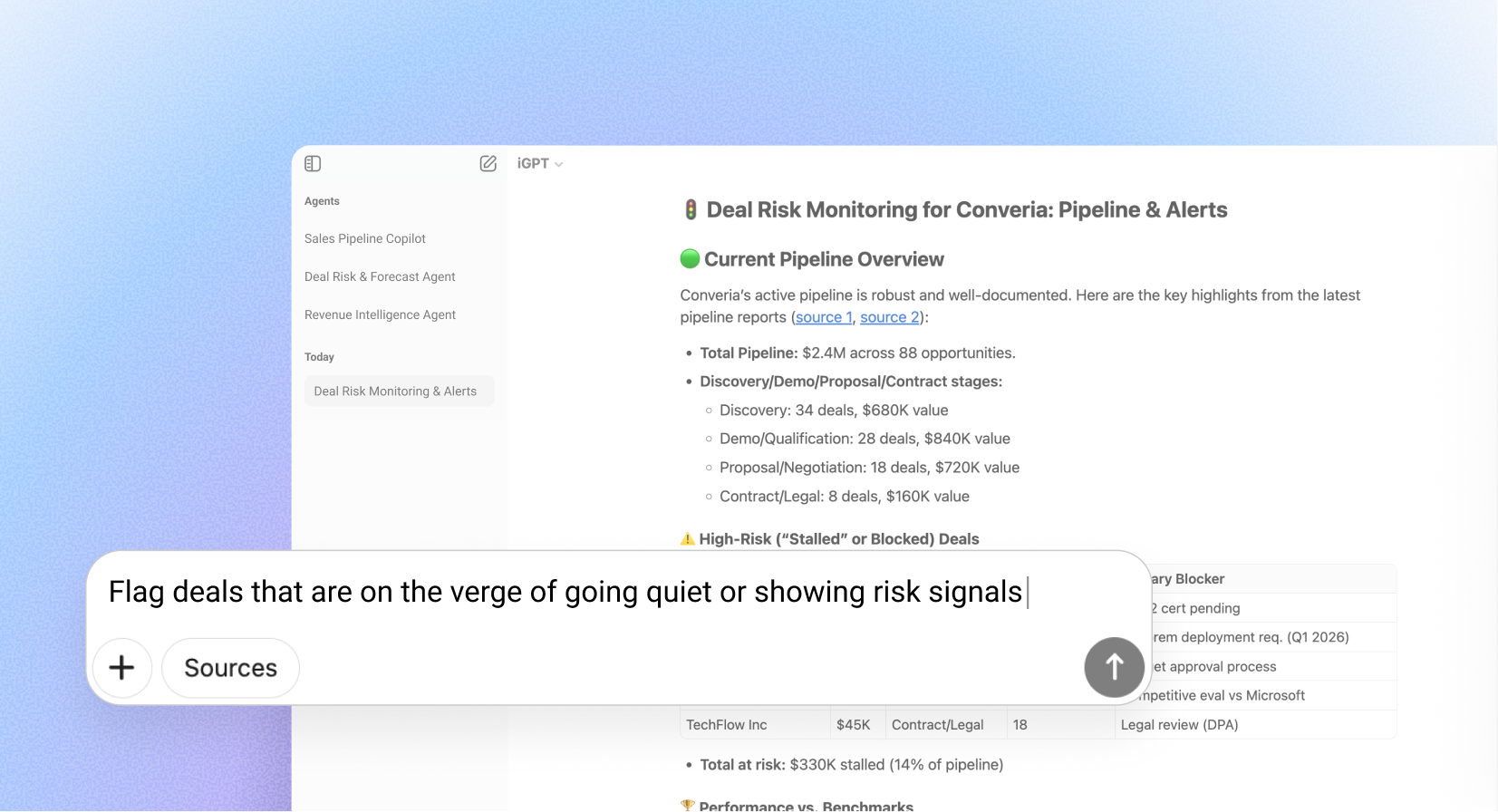Viewport: 1498px width, 812px height.
Task: Click the traffic light icon in the title
Action: (691, 210)
